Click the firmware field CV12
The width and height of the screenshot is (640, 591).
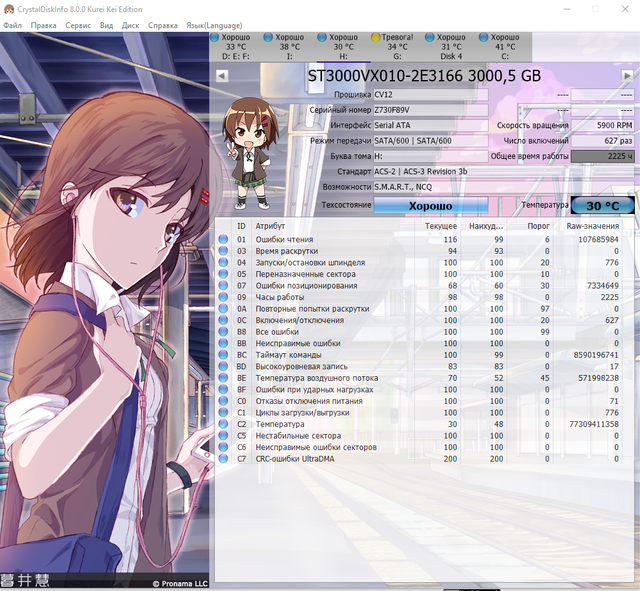[431, 95]
